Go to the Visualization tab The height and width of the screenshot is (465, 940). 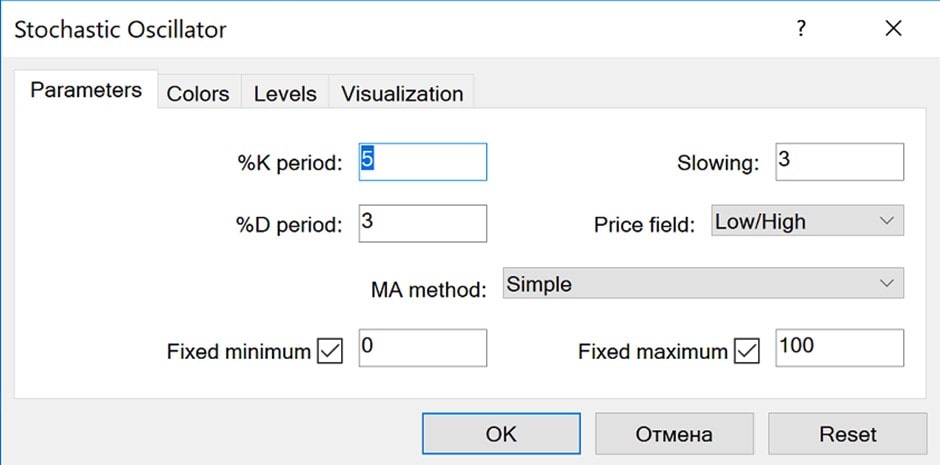click(402, 94)
